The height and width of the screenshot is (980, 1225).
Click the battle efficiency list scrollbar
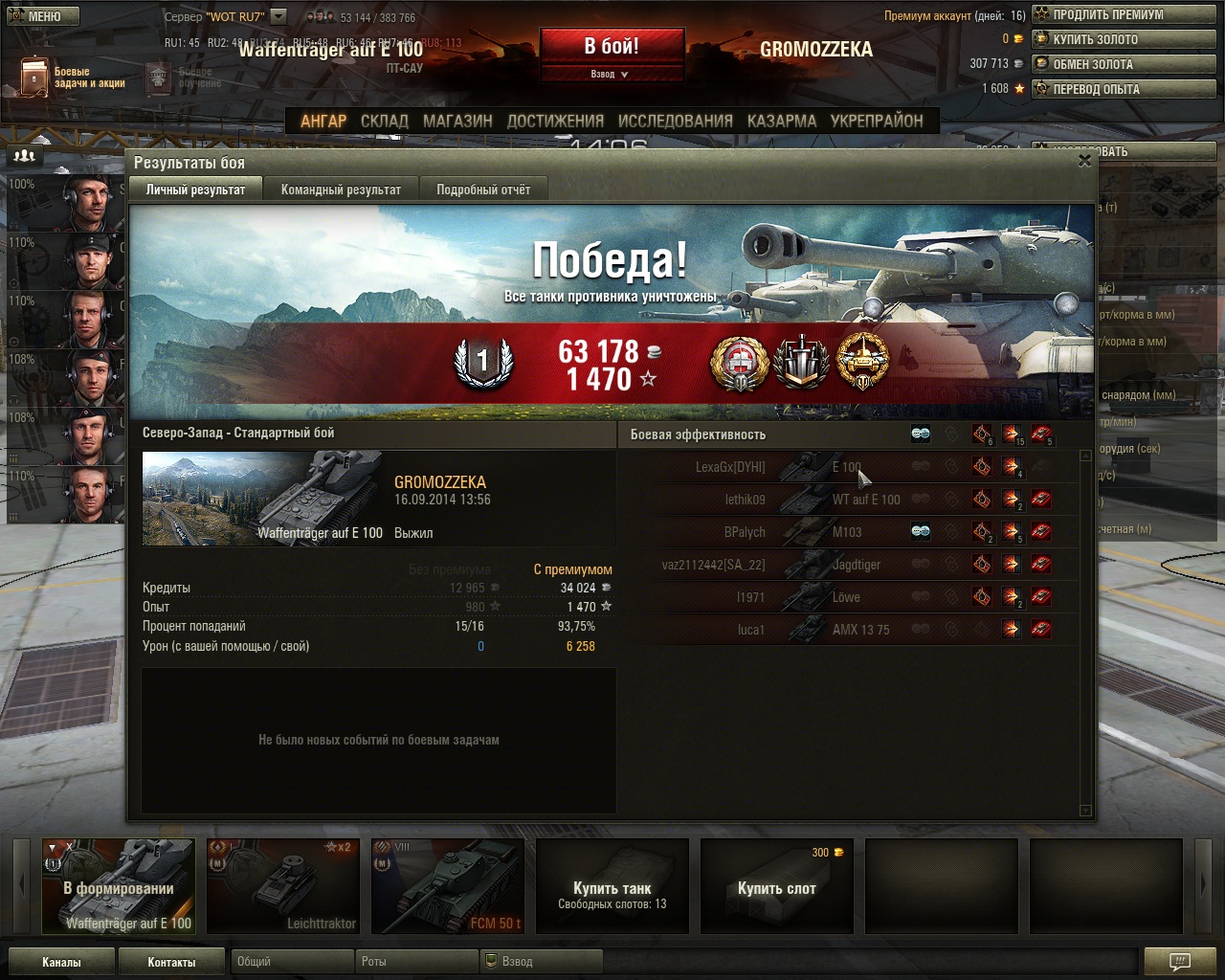(1085, 633)
